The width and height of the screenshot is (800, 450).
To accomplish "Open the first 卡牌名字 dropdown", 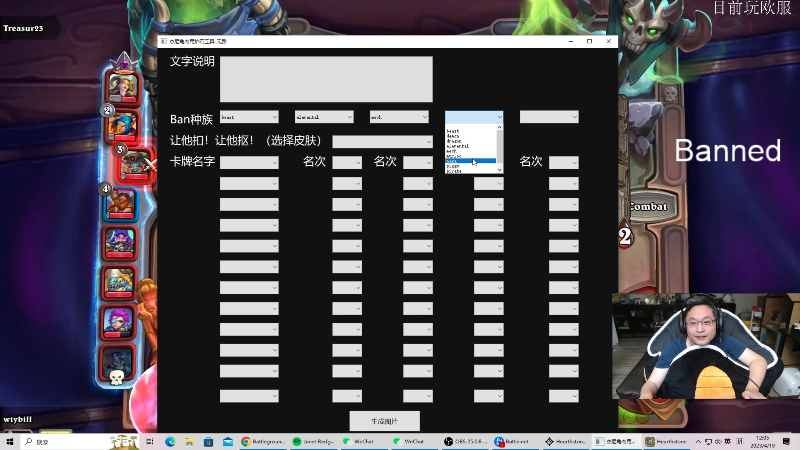I will [x=249, y=163].
